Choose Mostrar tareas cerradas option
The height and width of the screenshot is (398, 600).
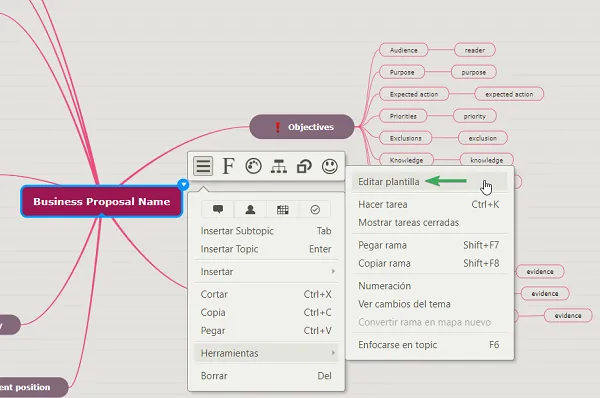coord(429,222)
